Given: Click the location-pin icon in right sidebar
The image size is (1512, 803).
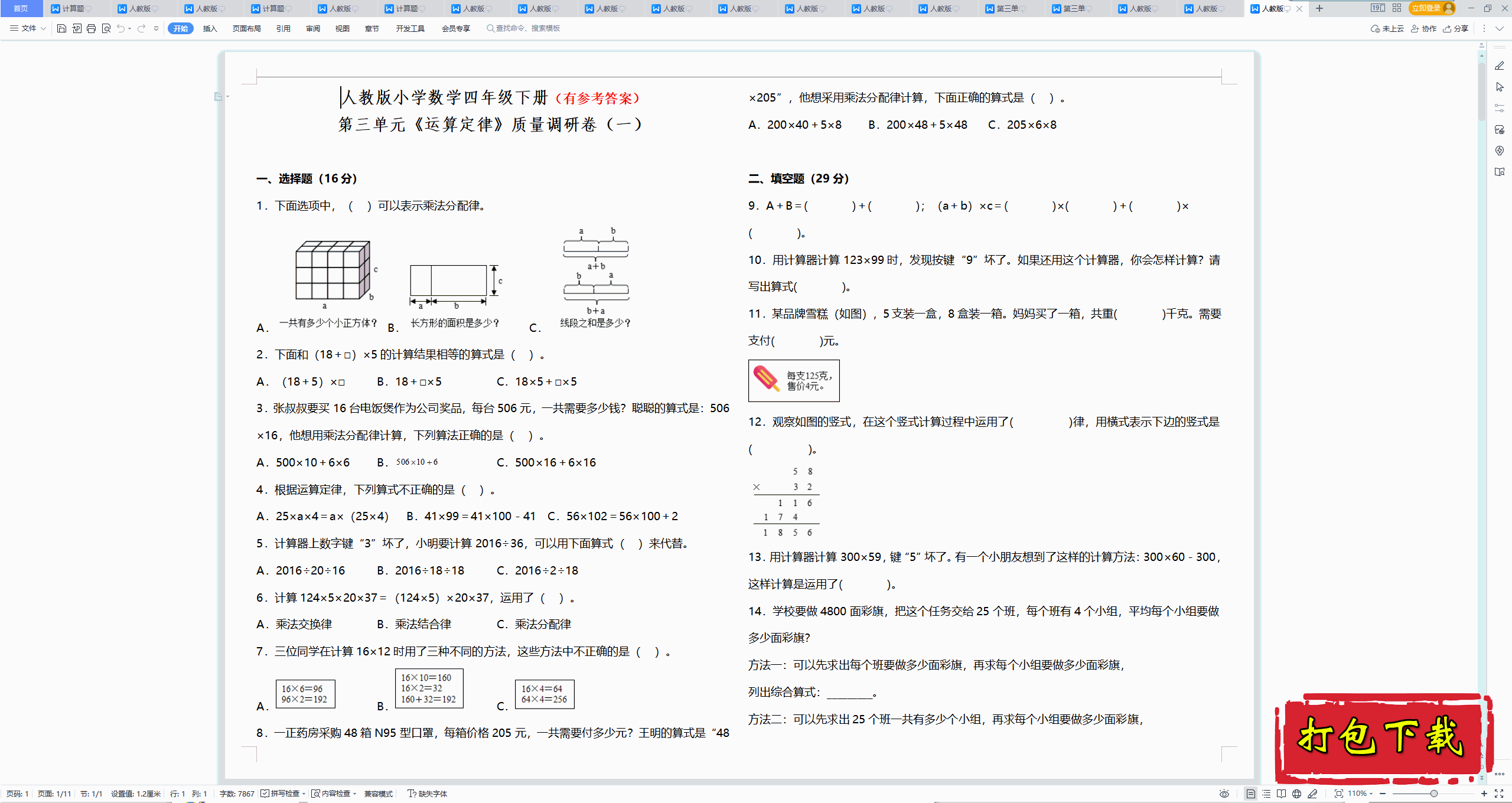Looking at the screenshot, I should (x=1500, y=151).
